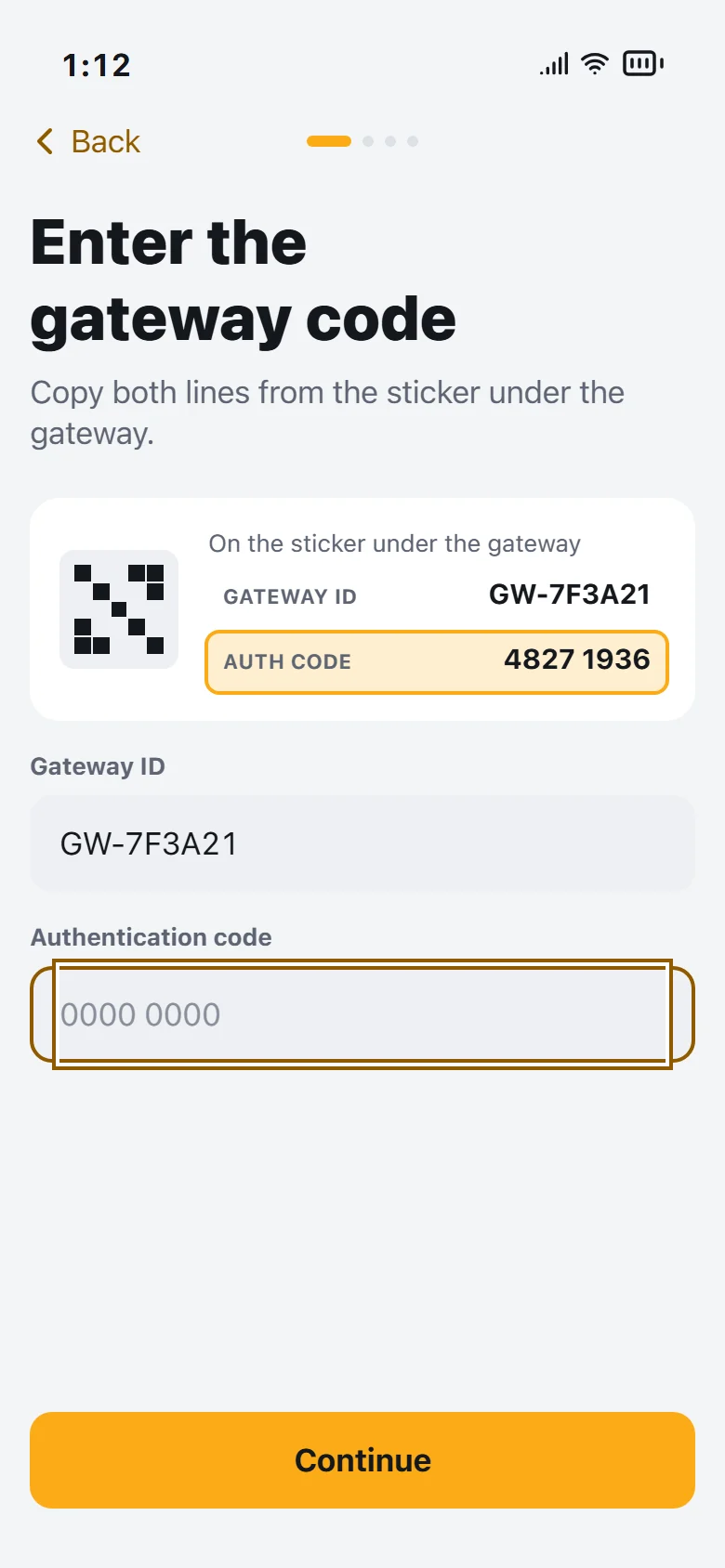Screen dimensions: 725x1568
Task: Tap the cellular signal bars icon
Action: click(x=554, y=64)
